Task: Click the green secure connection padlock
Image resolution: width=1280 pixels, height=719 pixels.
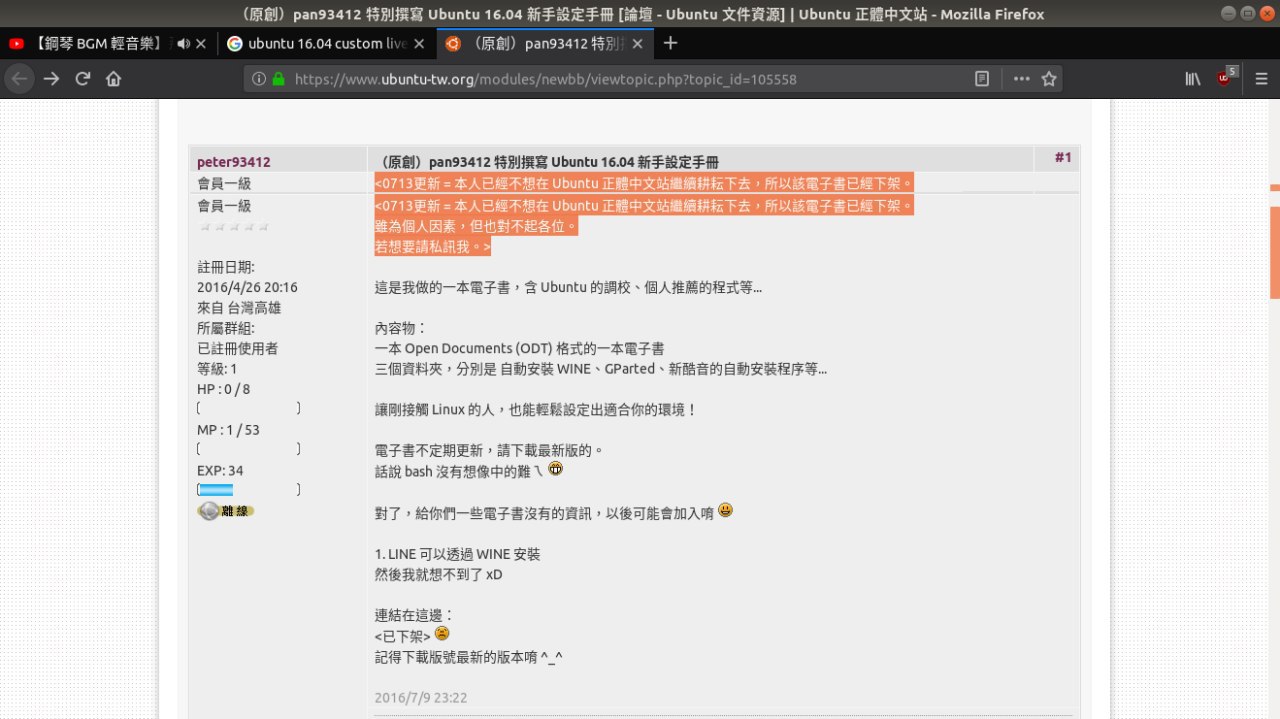Action: [x=278, y=79]
